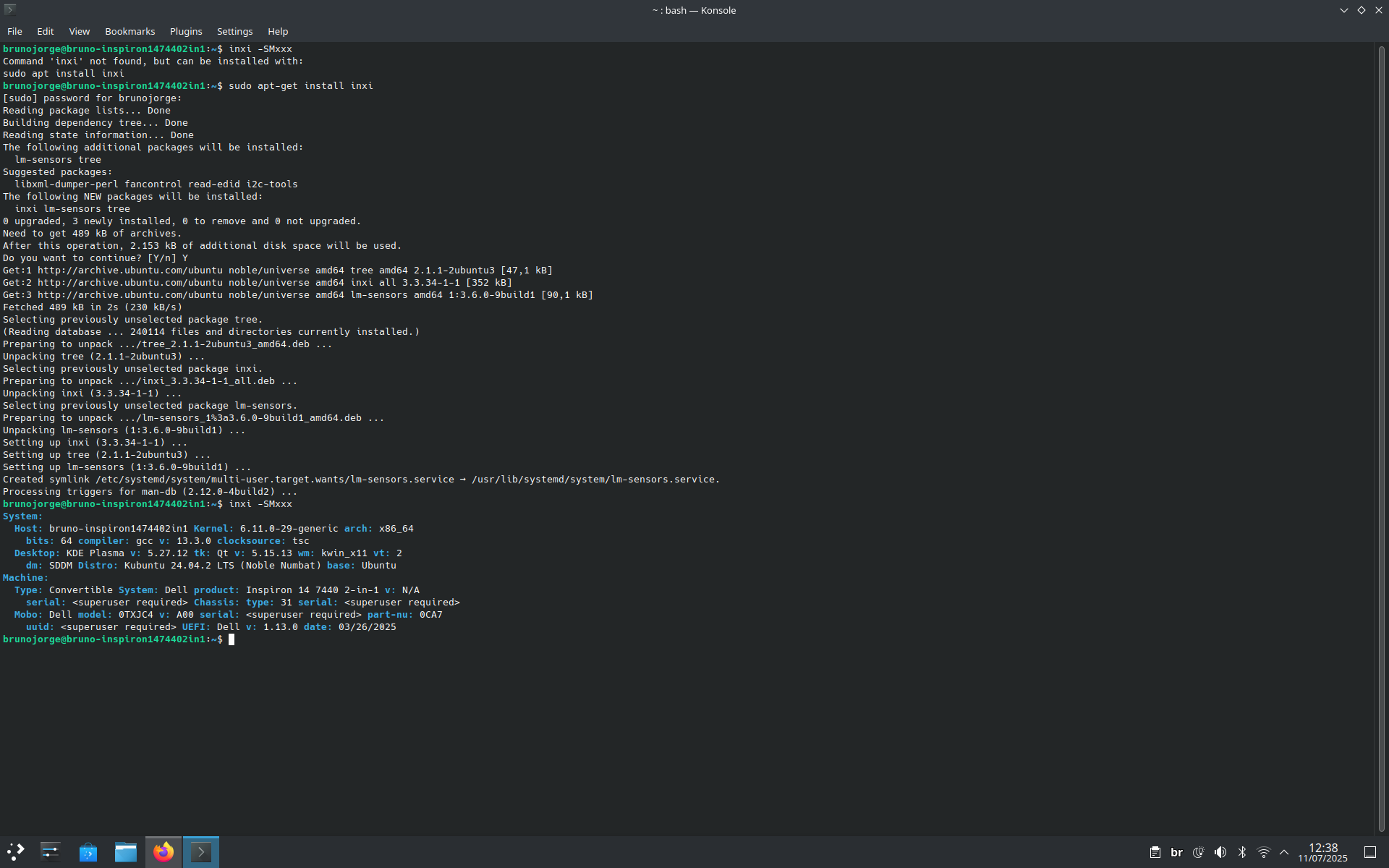Open the Help menu

tap(278, 32)
